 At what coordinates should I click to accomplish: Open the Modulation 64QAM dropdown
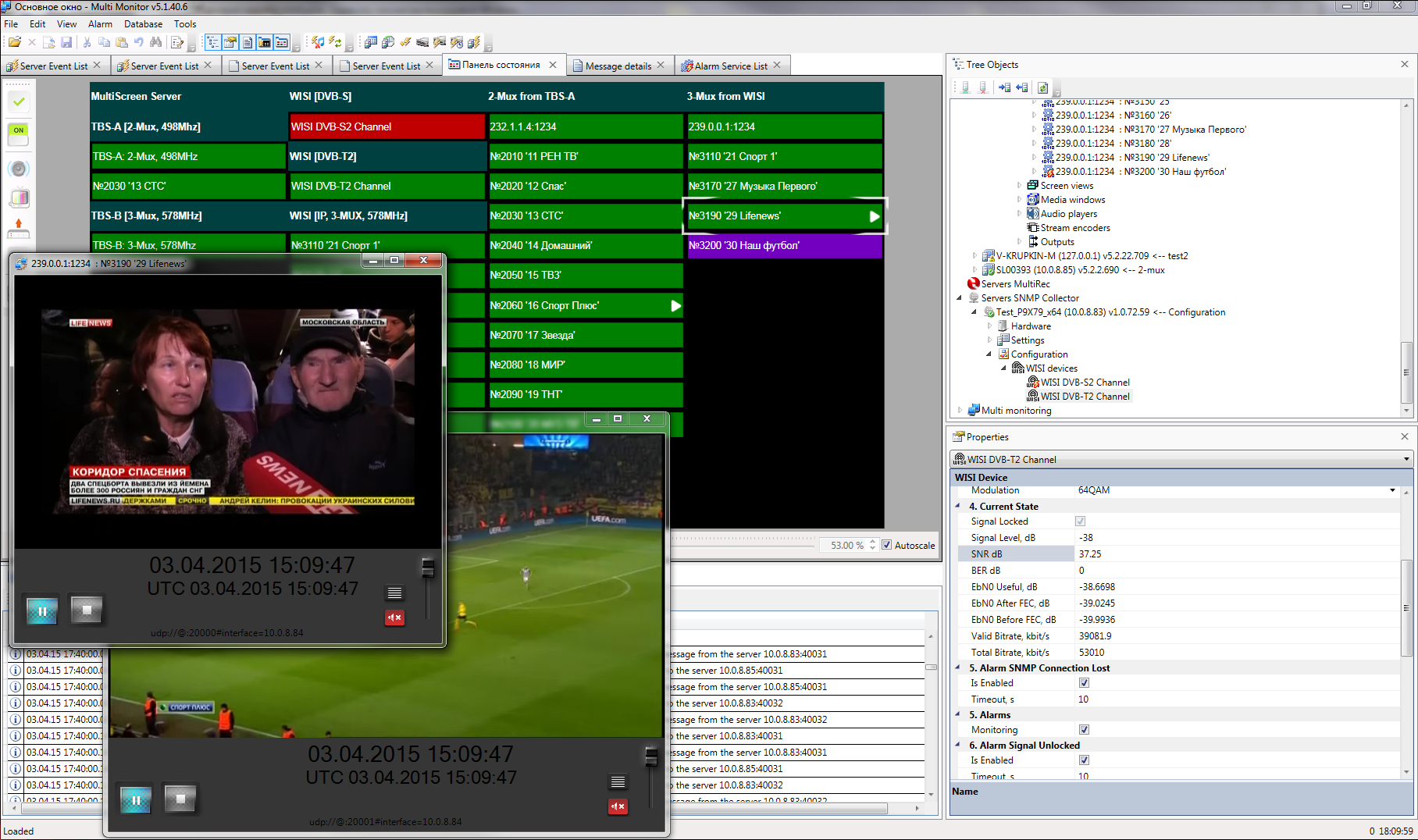coord(1392,490)
